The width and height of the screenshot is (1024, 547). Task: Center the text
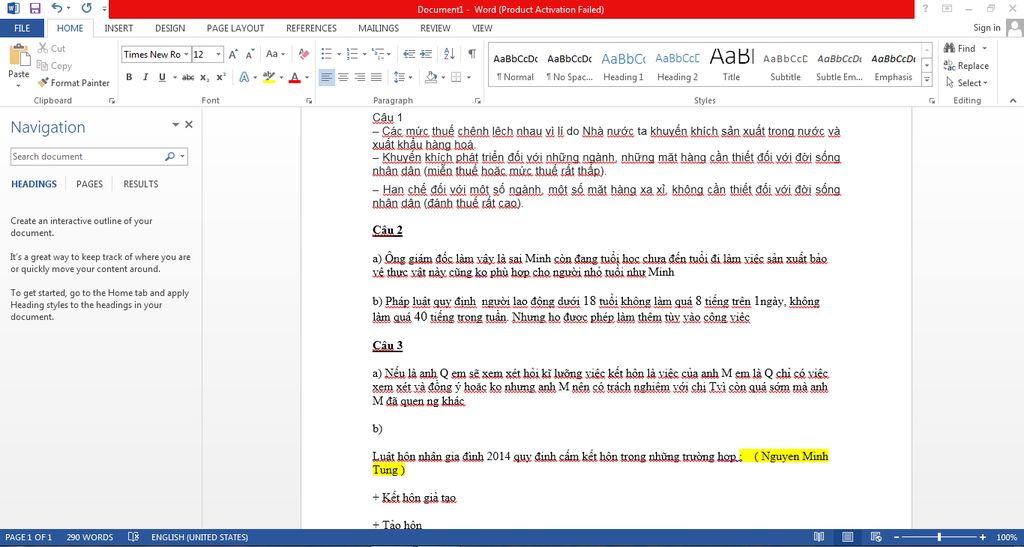click(343, 77)
